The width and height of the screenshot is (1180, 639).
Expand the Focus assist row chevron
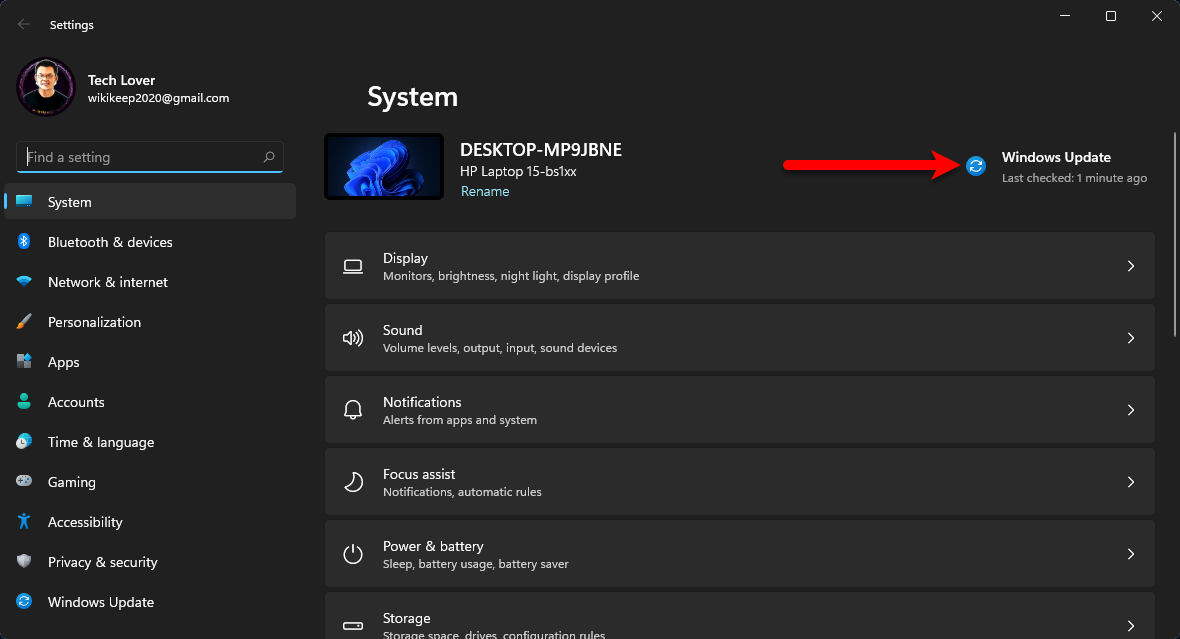pyautogui.click(x=1130, y=482)
